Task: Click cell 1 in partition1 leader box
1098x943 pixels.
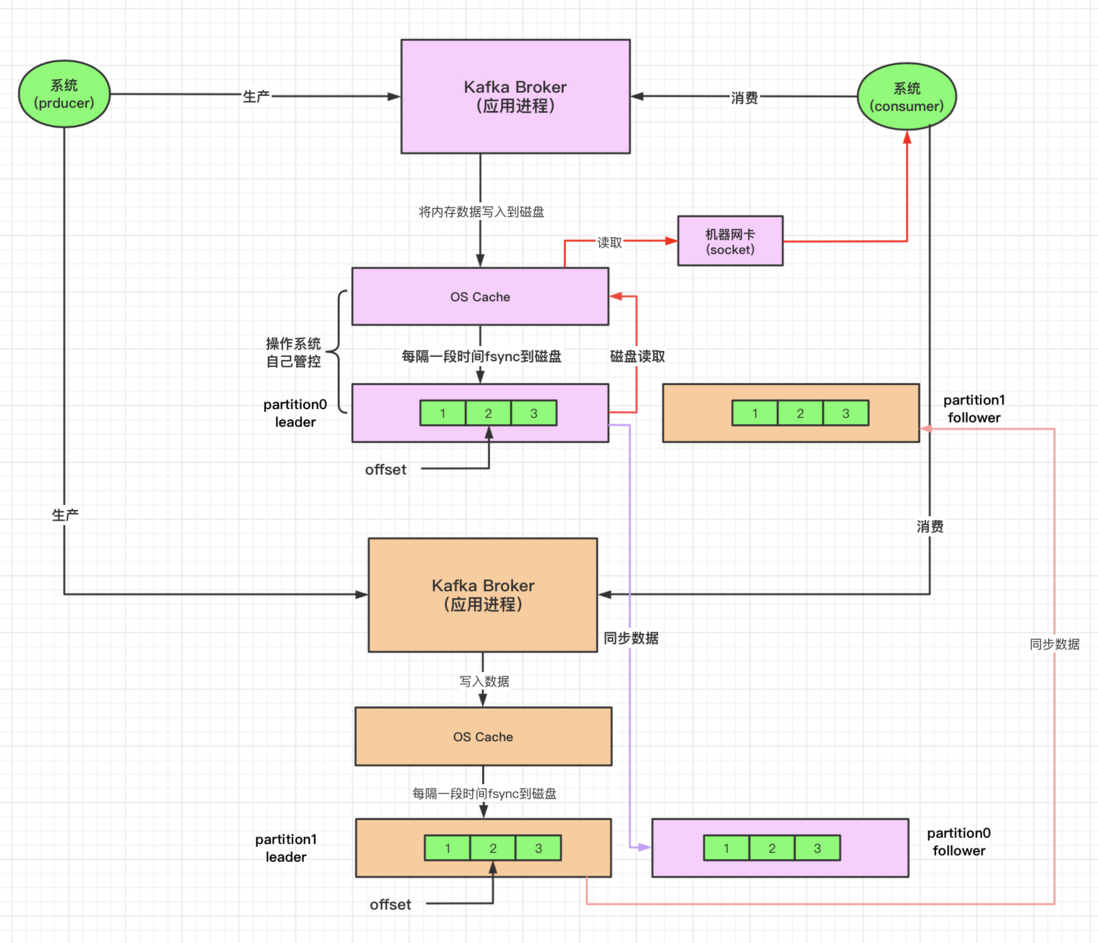Action: 447,848
